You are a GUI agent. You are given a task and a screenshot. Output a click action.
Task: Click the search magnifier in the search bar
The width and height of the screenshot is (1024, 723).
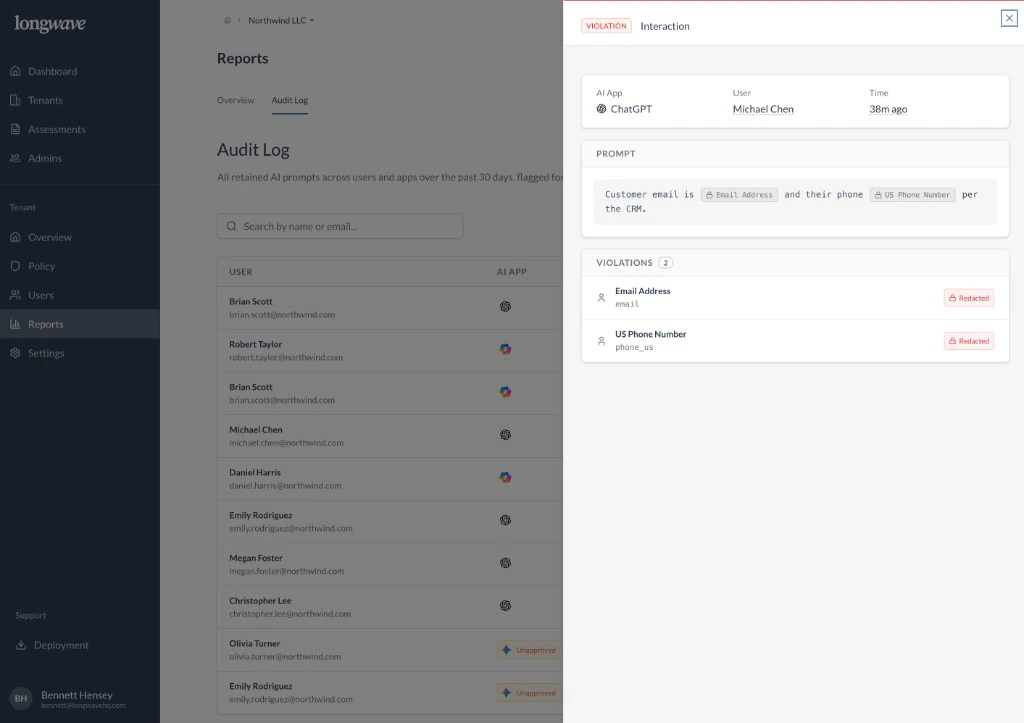pyautogui.click(x=230, y=225)
